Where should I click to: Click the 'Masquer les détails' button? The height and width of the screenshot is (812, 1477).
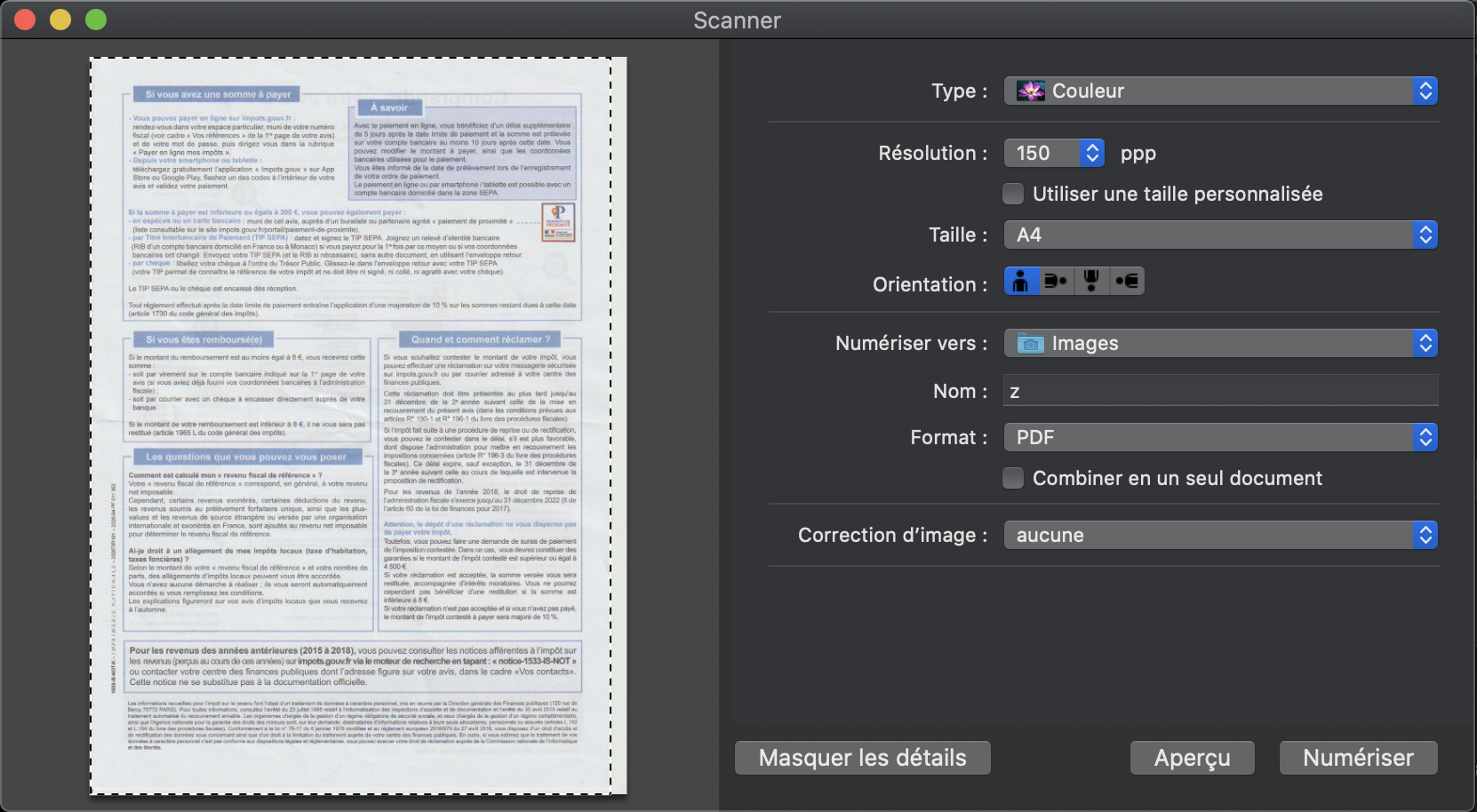point(863,758)
